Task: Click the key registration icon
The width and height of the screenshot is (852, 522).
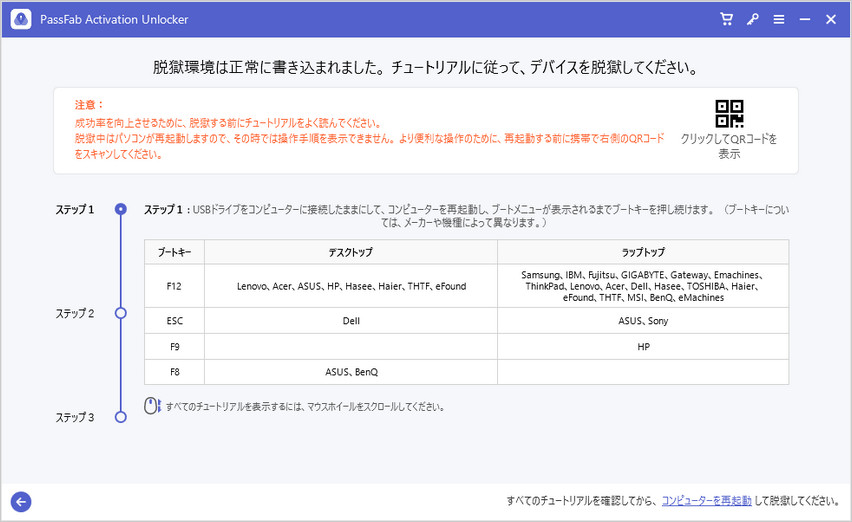Action: click(x=753, y=20)
